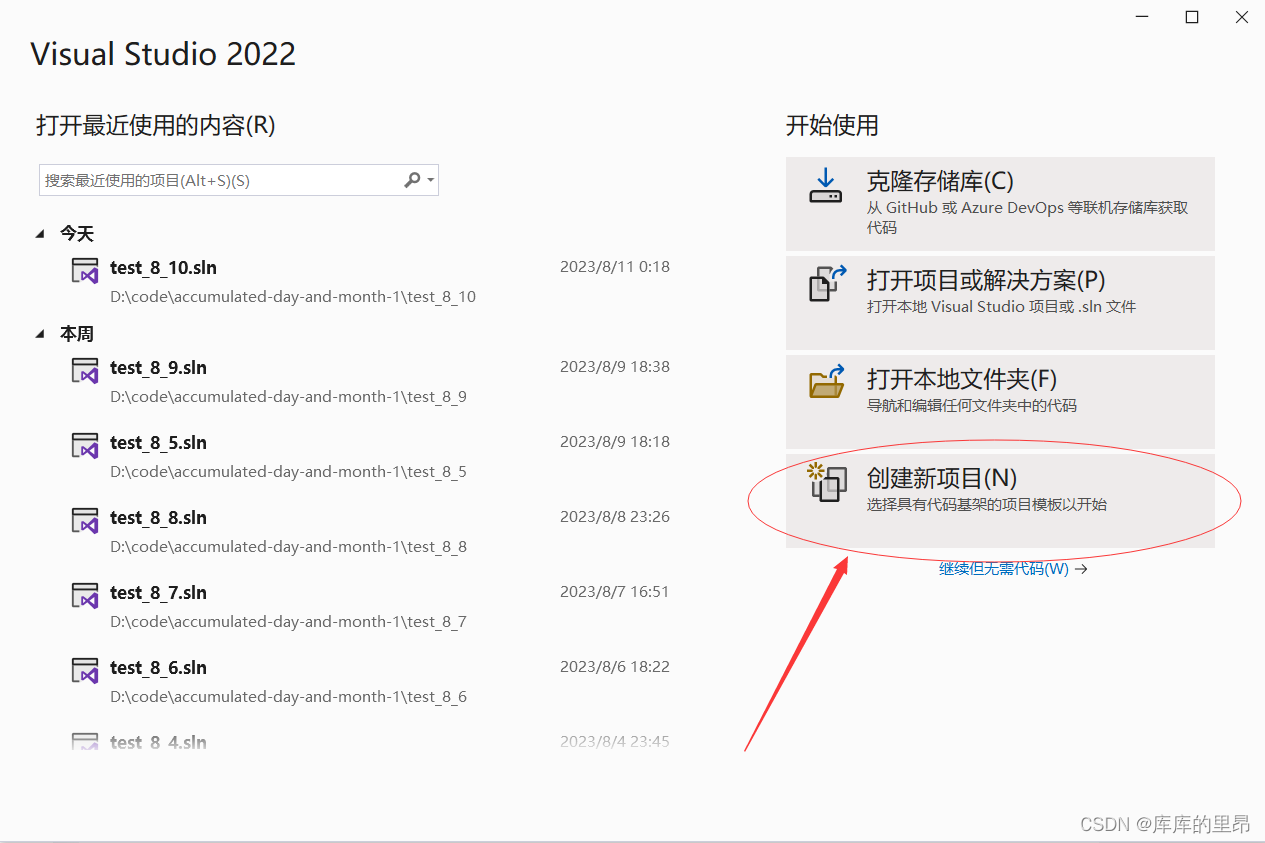1265x843 pixels.
Task: Click the path ending in test_8_7
Action: click(288, 622)
